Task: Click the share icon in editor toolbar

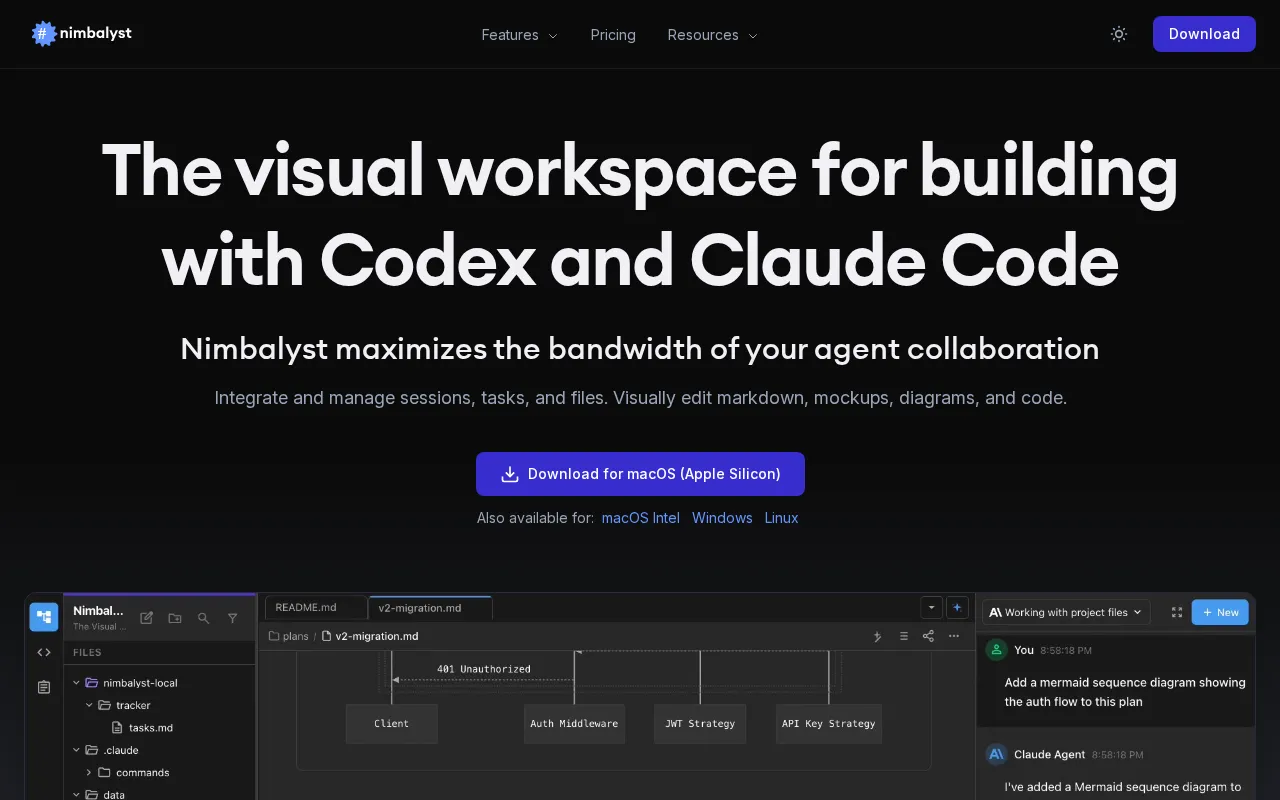Action: 928,636
